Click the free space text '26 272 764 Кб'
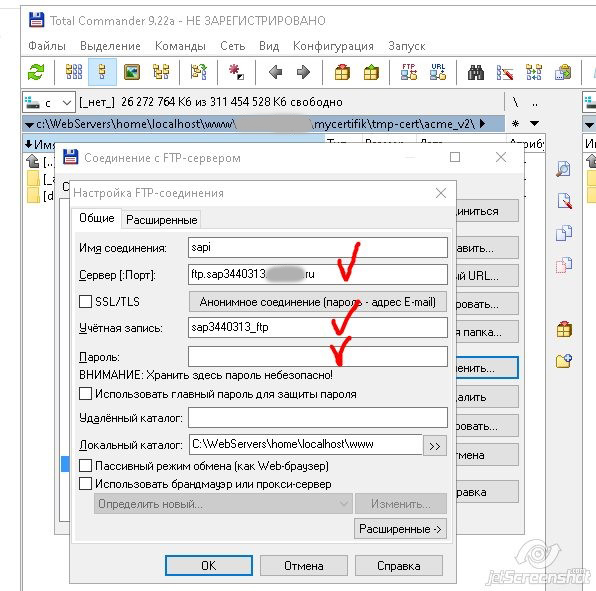596x591 pixels. point(157,102)
